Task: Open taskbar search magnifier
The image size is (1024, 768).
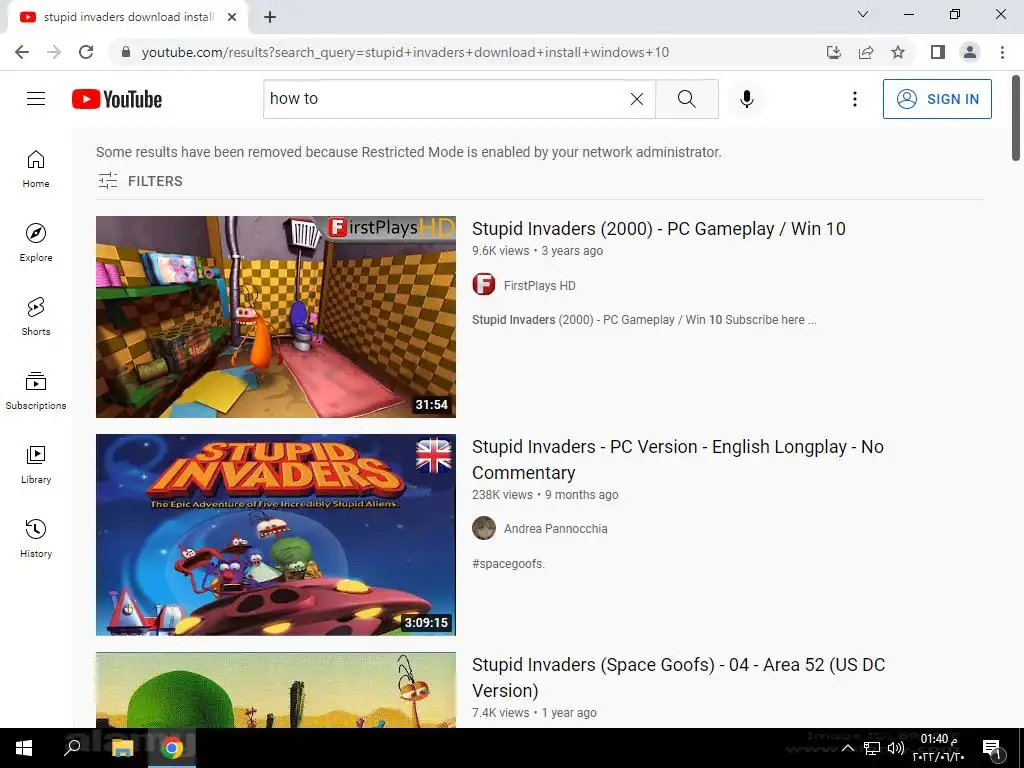Action: tap(72, 748)
